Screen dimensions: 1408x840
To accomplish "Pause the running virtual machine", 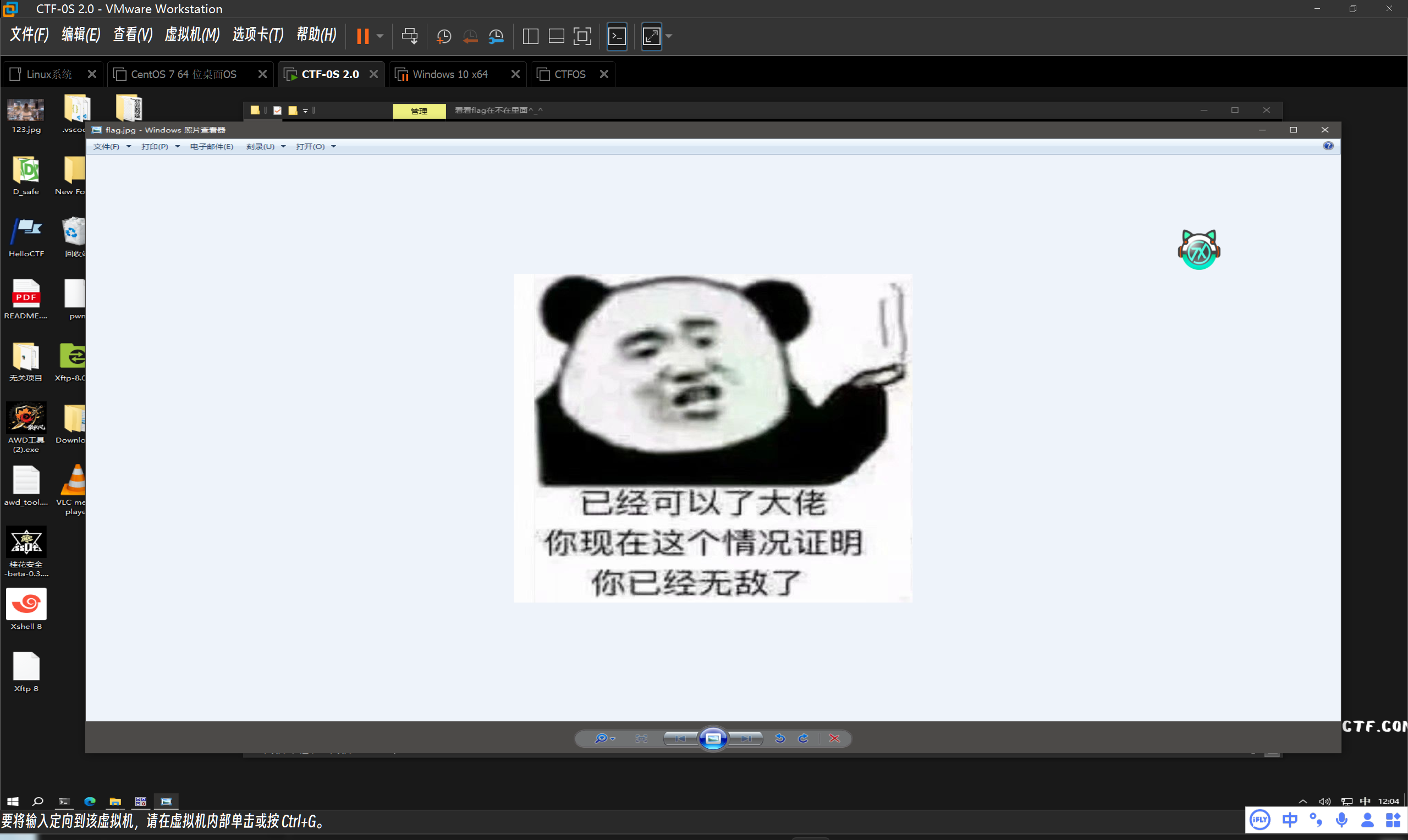I will (x=362, y=36).
